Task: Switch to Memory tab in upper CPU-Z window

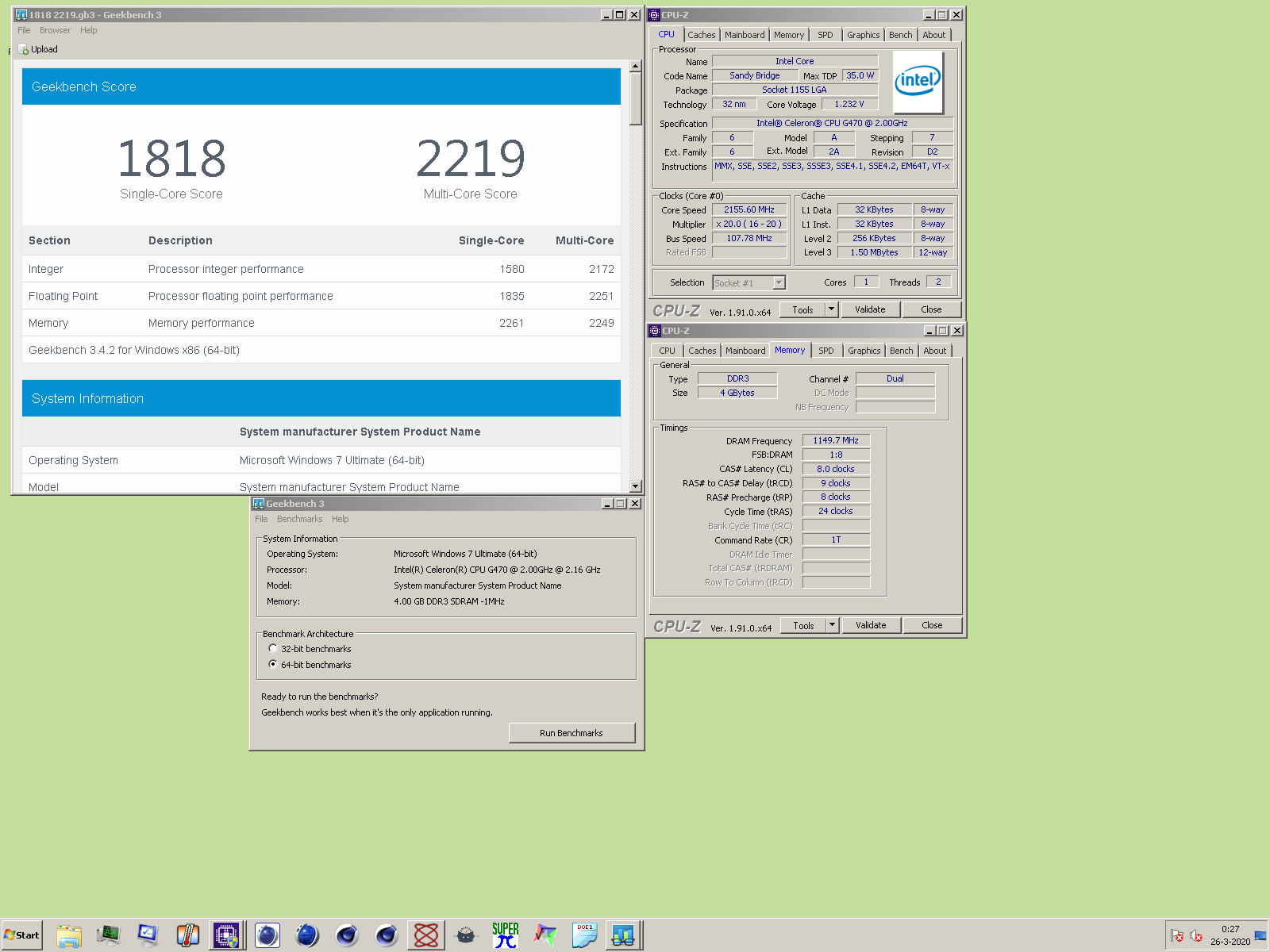Action: click(x=789, y=35)
